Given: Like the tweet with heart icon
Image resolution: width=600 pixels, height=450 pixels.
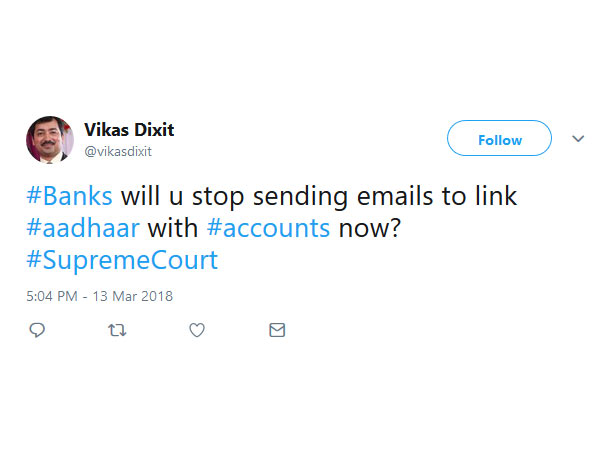Looking at the screenshot, I should pyautogui.click(x=197, y=330).
